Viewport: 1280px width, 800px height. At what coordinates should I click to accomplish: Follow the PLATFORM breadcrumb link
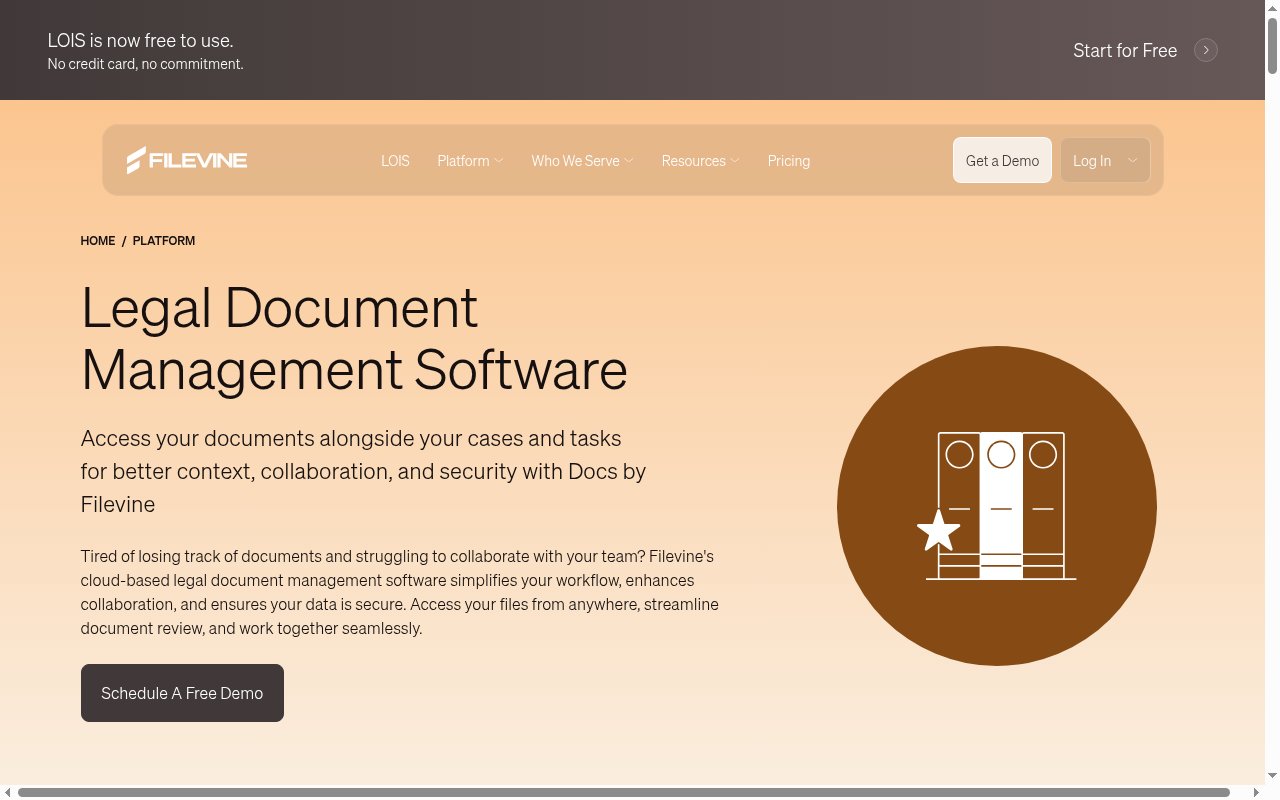click(164, 241)
